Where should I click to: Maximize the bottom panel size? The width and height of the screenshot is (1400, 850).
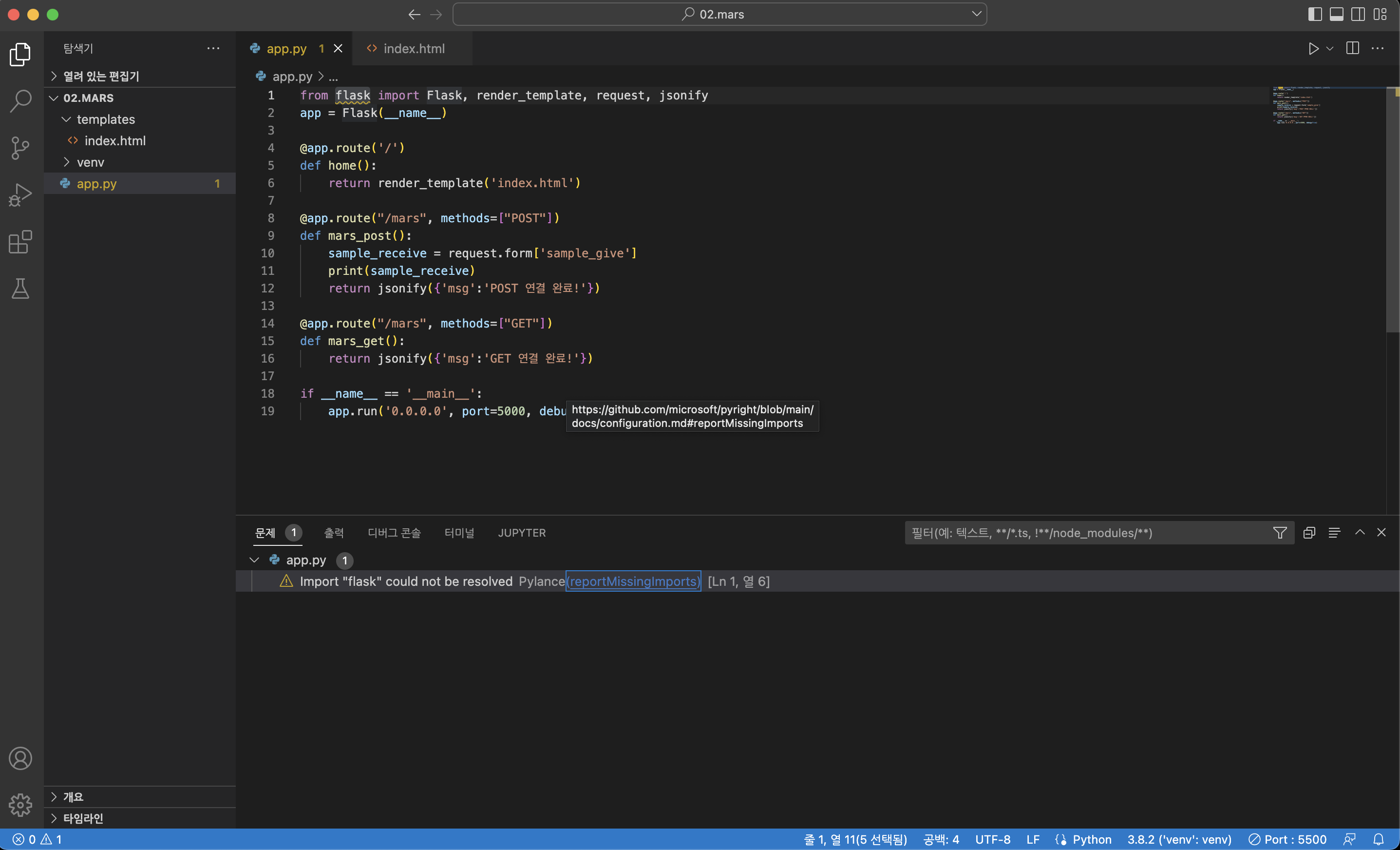point(1360,532)
